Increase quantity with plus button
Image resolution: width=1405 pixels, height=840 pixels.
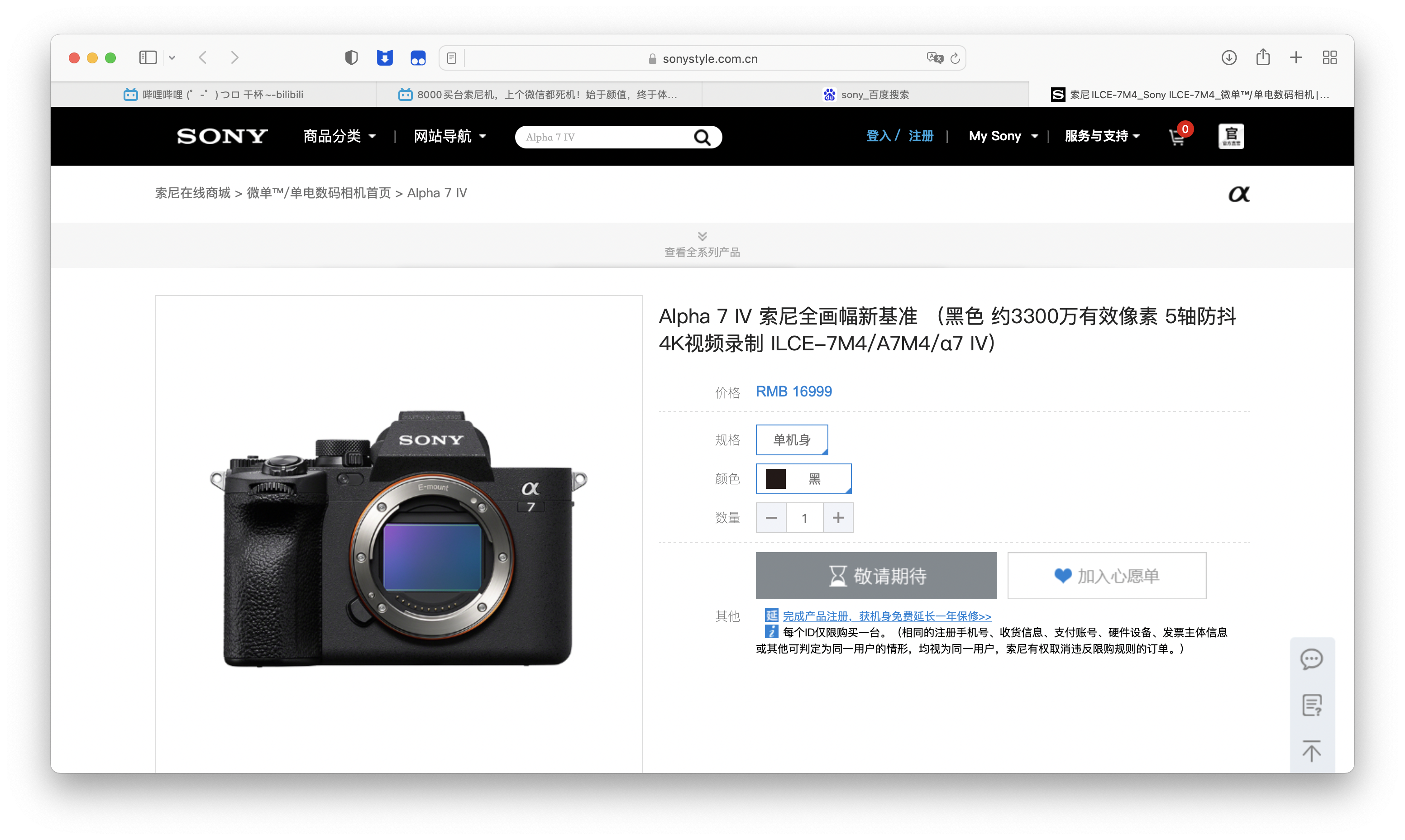[838, 518]
